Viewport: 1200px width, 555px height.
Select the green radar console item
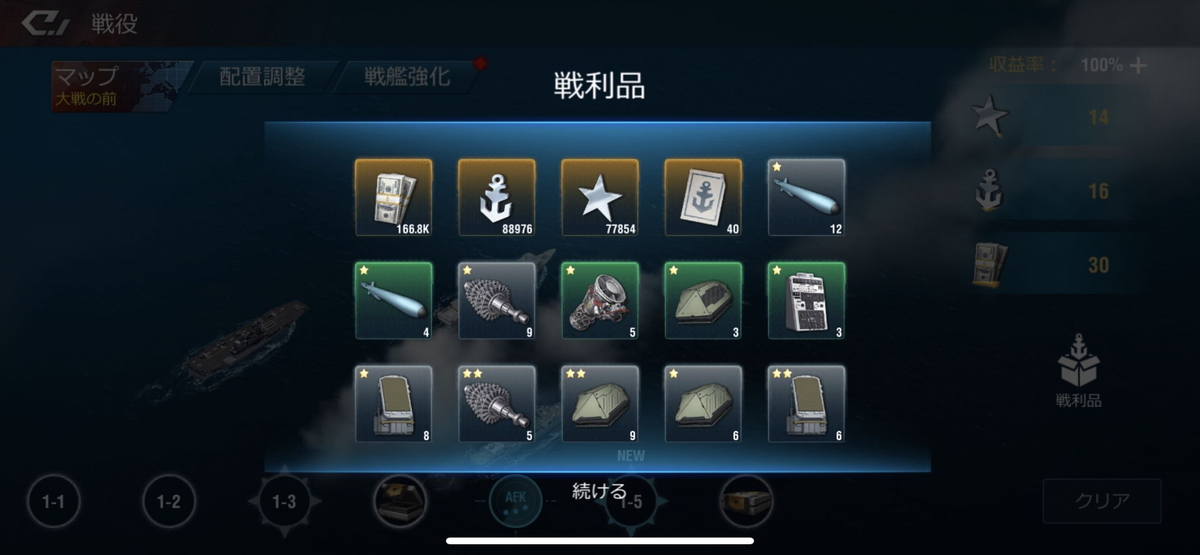tap(807, 301)
